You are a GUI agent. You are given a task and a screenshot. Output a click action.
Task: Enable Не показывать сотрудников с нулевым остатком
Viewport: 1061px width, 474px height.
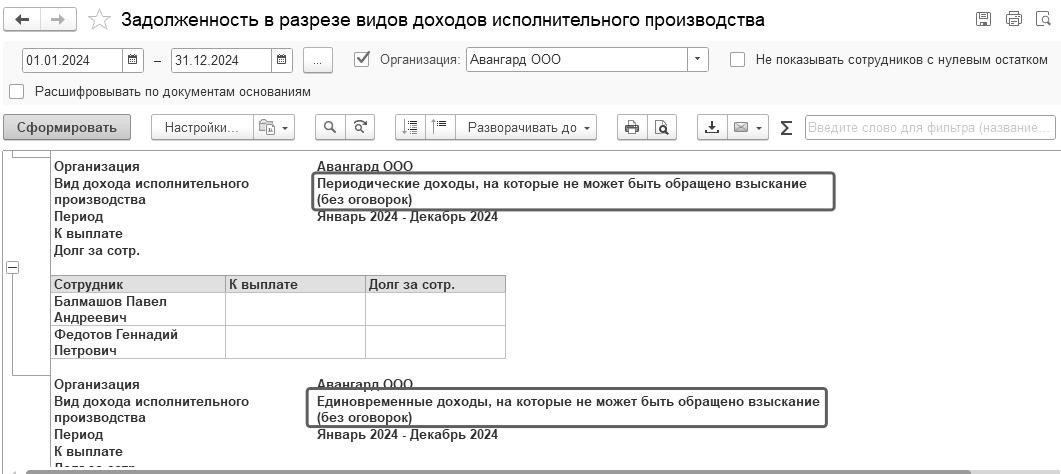(x=738, y=60)
